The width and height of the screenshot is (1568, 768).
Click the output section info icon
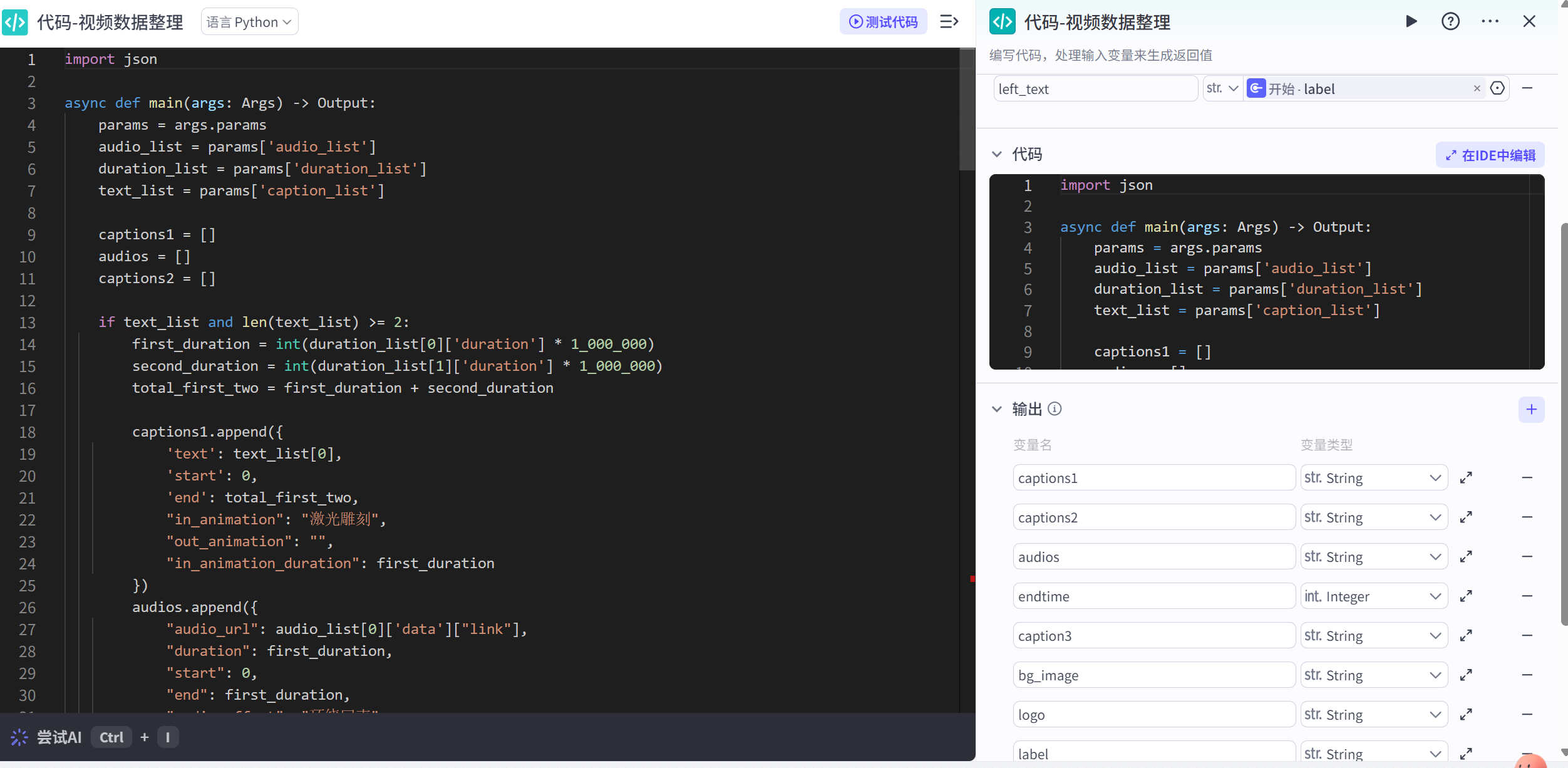click(x=1055, y=409)
